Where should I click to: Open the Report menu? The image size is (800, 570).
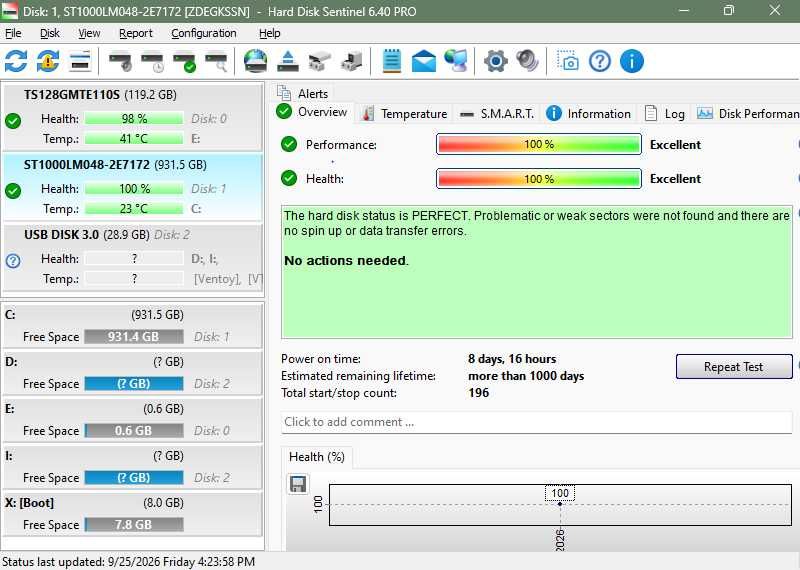[136, 33]
